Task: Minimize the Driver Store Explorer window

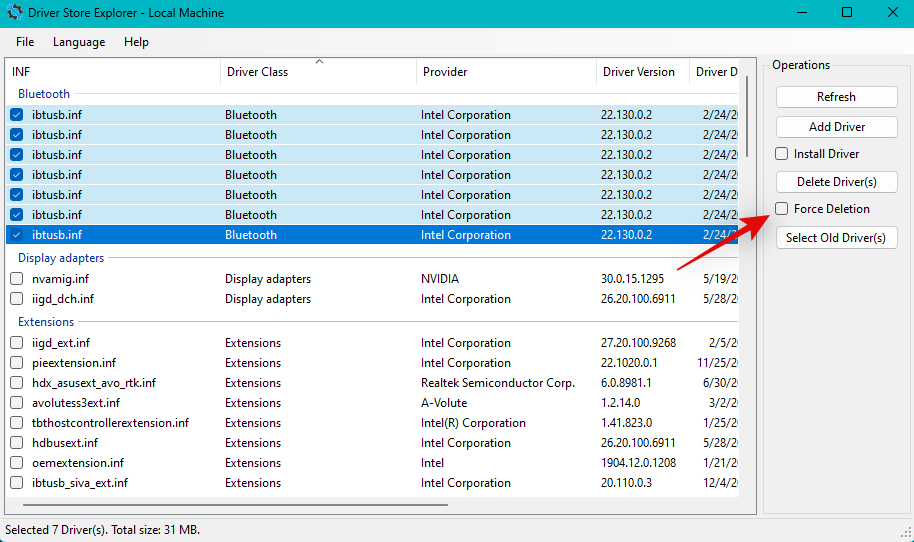Action: click(802, 12)
